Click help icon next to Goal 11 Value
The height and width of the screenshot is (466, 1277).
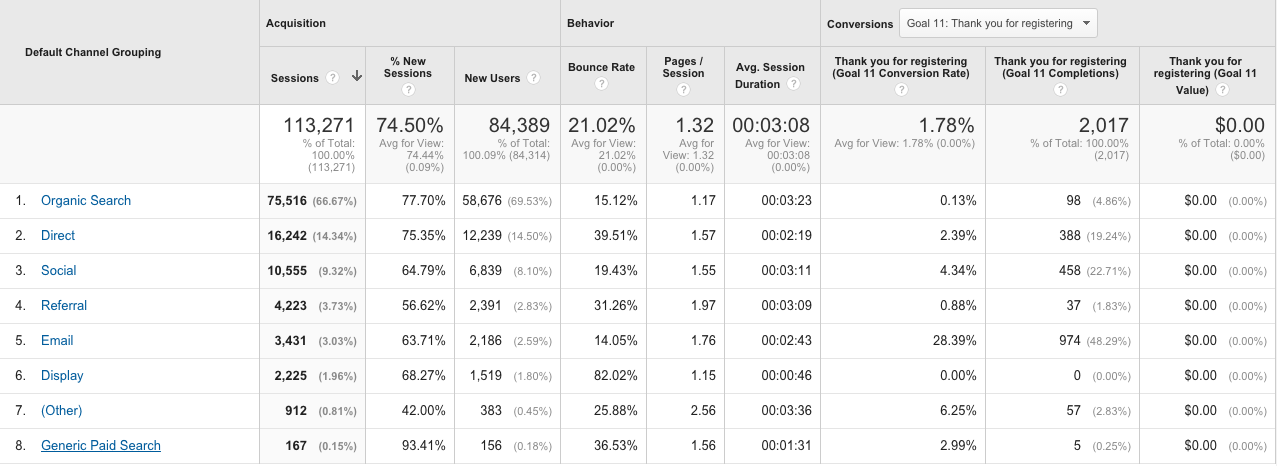[1222, 90]
